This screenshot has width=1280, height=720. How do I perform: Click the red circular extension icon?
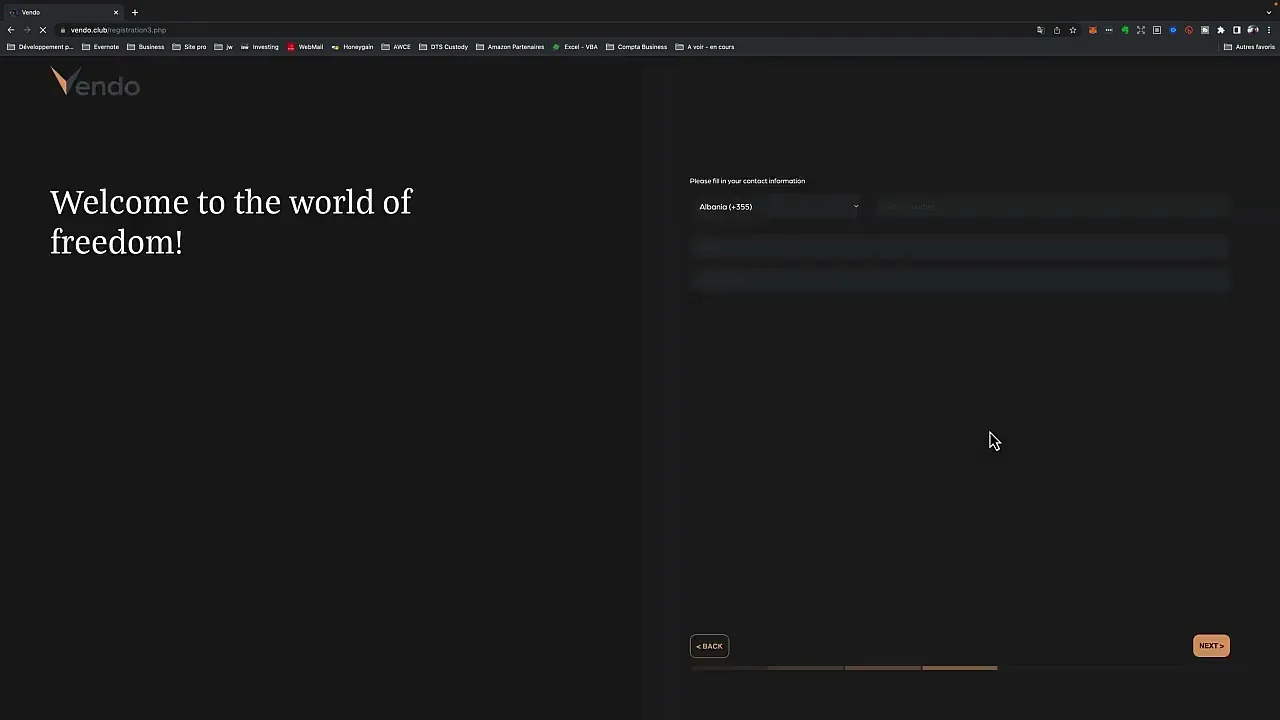[x=1189, y=30]
